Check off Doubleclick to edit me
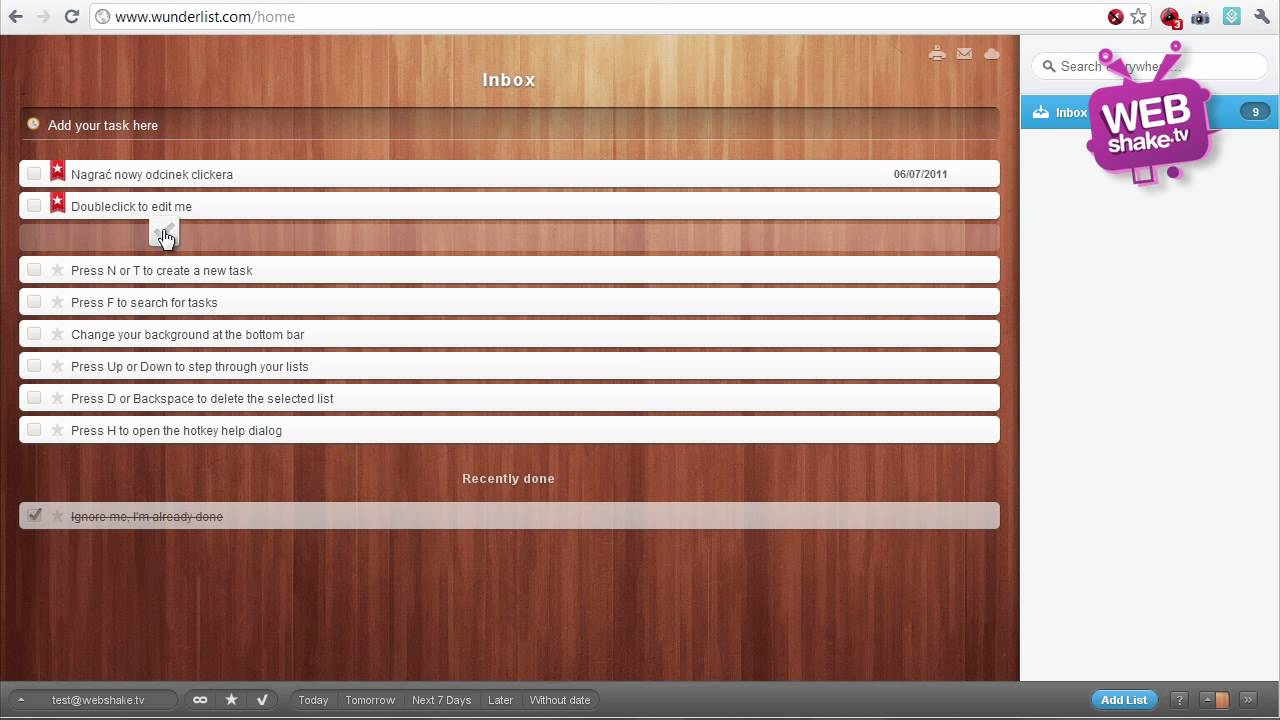 point(34,205)
